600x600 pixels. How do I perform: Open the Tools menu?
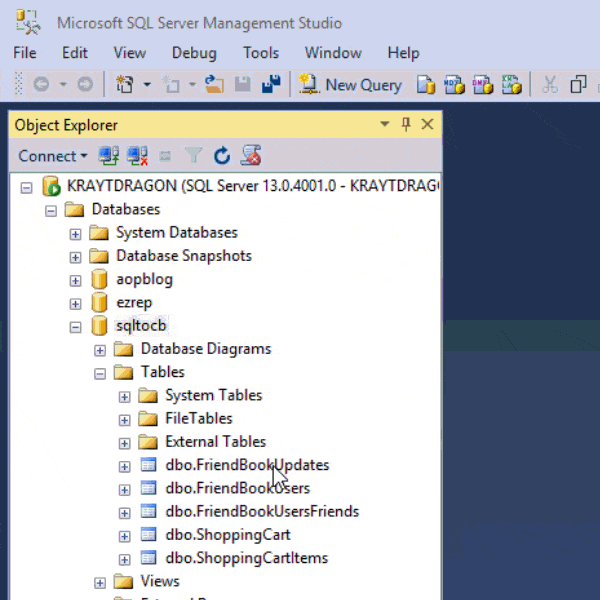[x=261, y=53]
